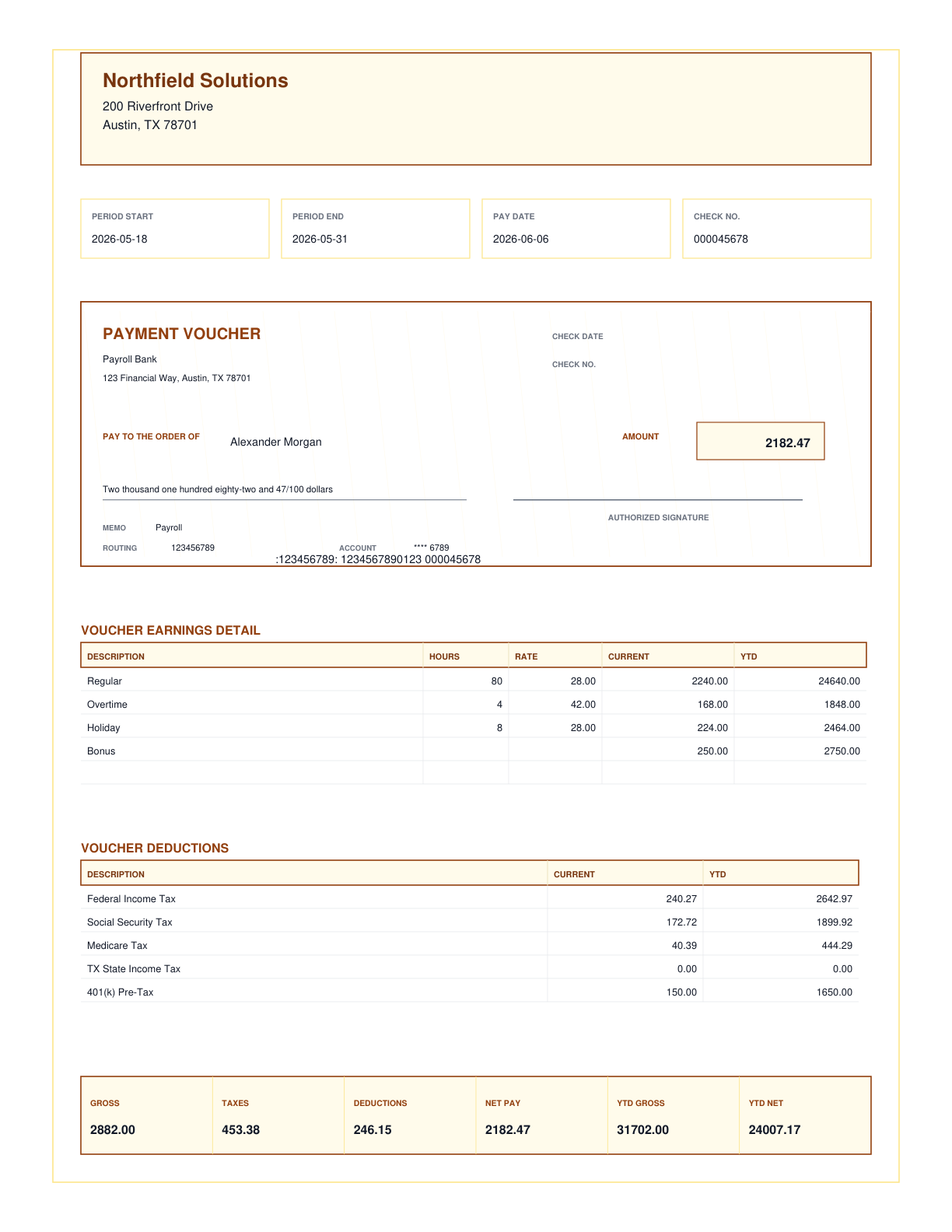Click the period end date 2026-05-31

320,240
